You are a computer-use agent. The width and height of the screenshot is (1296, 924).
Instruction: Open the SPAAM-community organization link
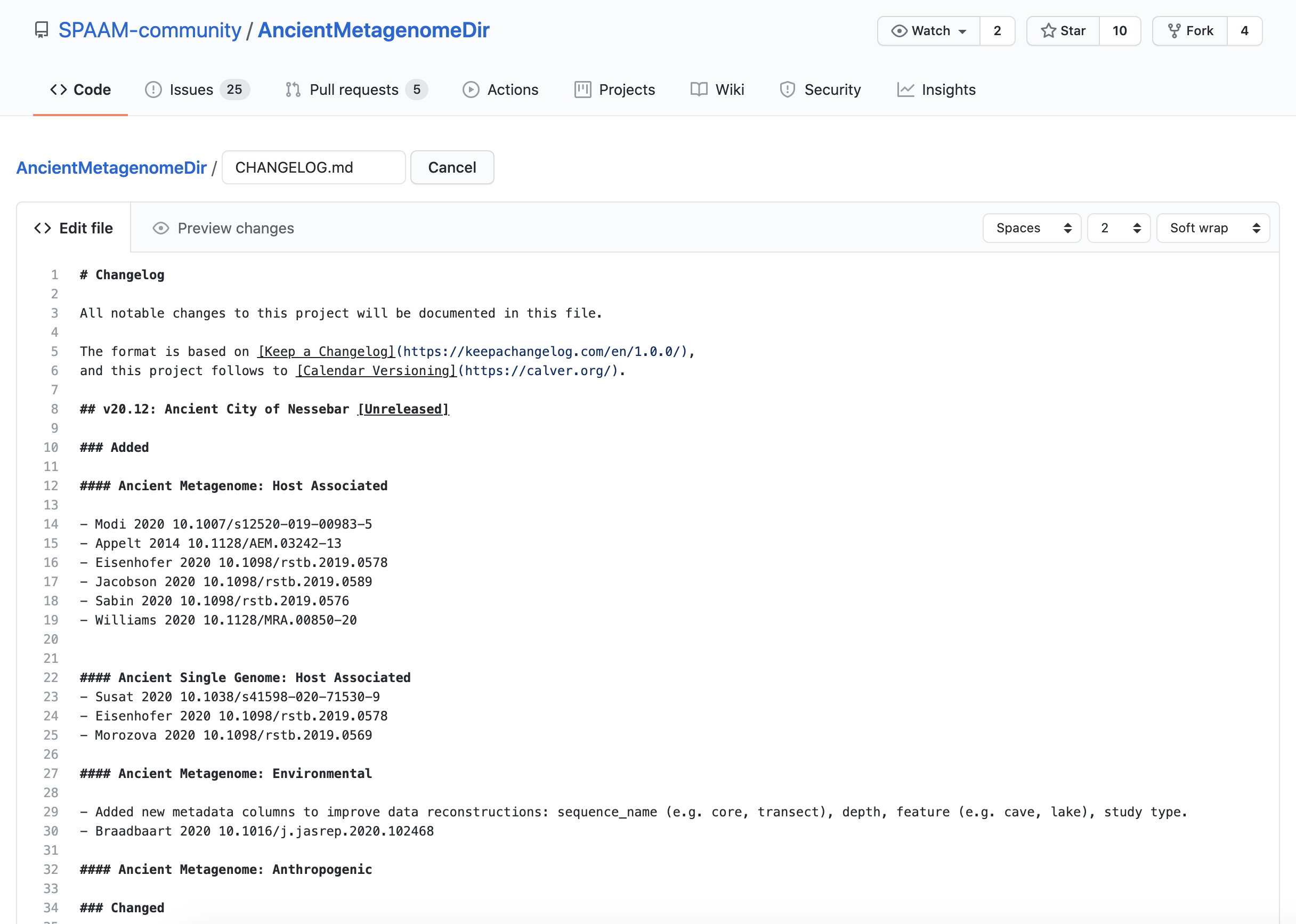150,30
